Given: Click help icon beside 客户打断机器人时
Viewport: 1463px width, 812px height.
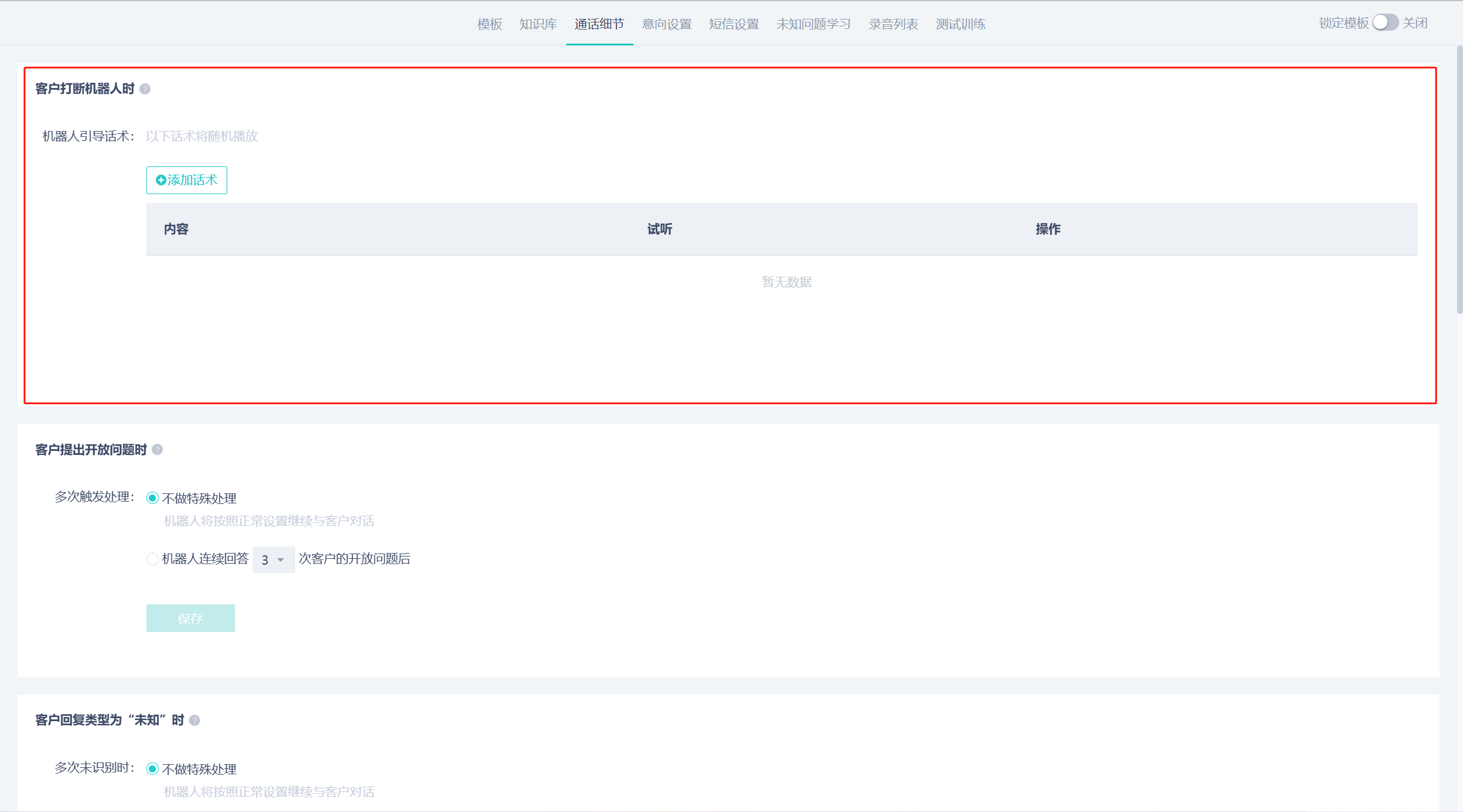Looking at the screenshot, I should pos(145,89).
